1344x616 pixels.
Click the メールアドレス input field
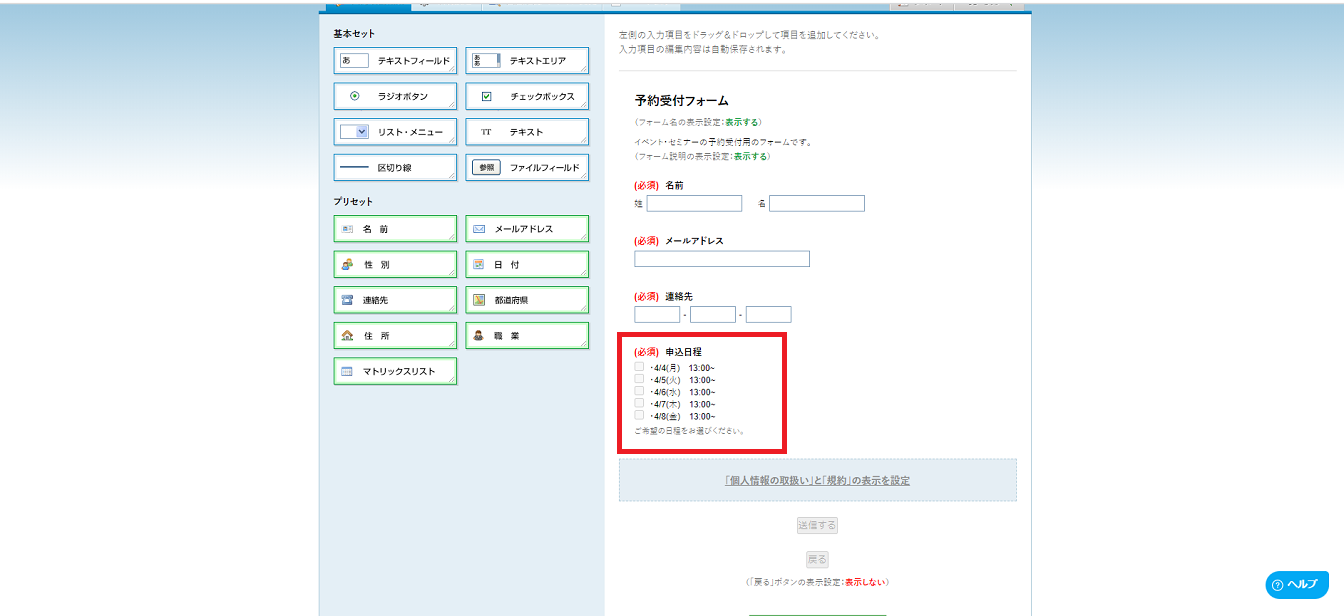click(721, 259)
